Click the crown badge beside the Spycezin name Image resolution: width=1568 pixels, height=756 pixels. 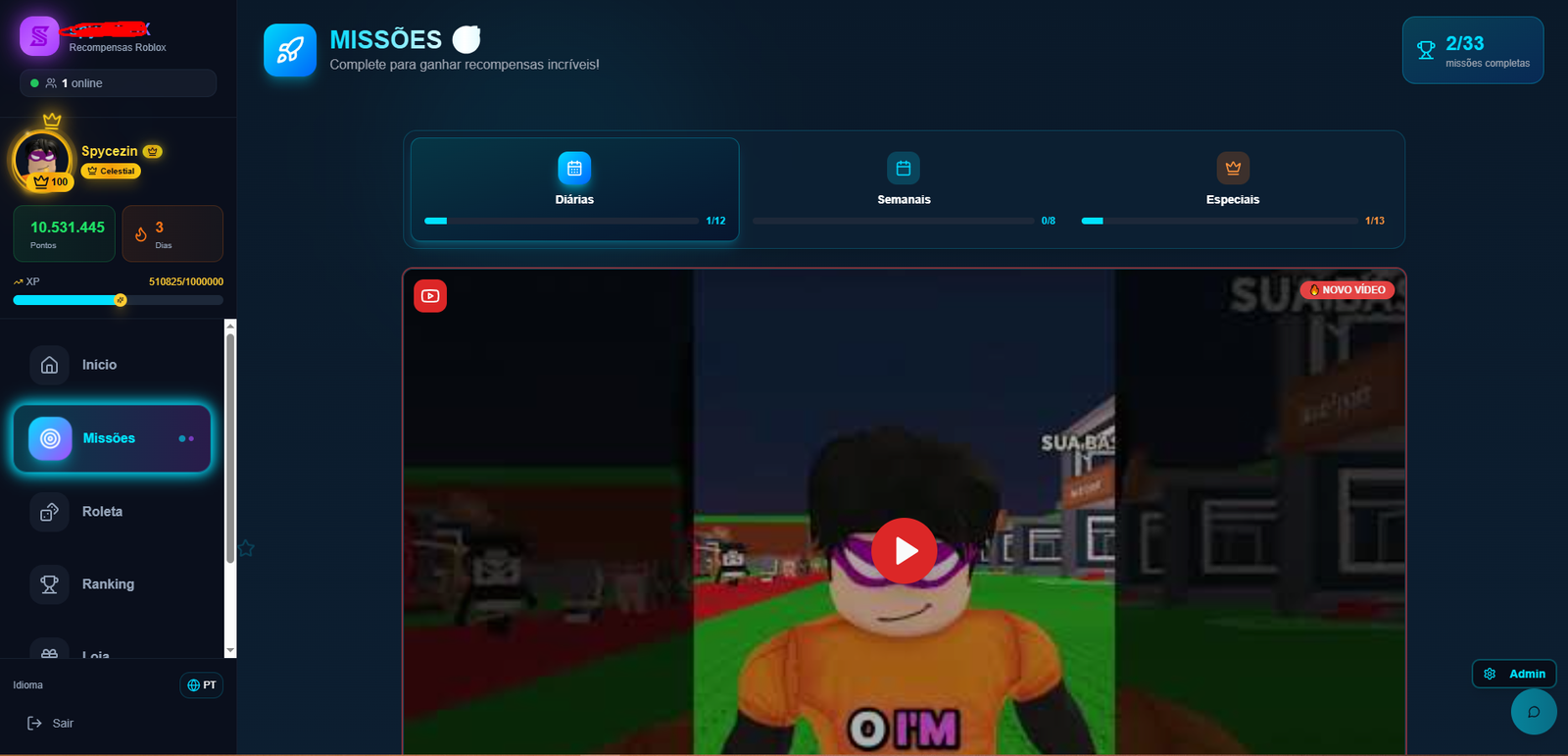click(153, 151)
